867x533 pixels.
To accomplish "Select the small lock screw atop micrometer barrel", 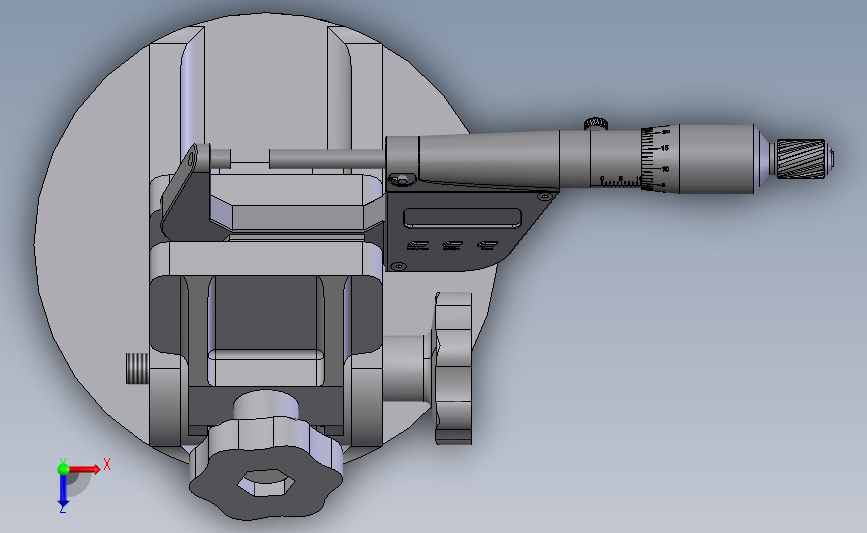I will tap(595, 123).
